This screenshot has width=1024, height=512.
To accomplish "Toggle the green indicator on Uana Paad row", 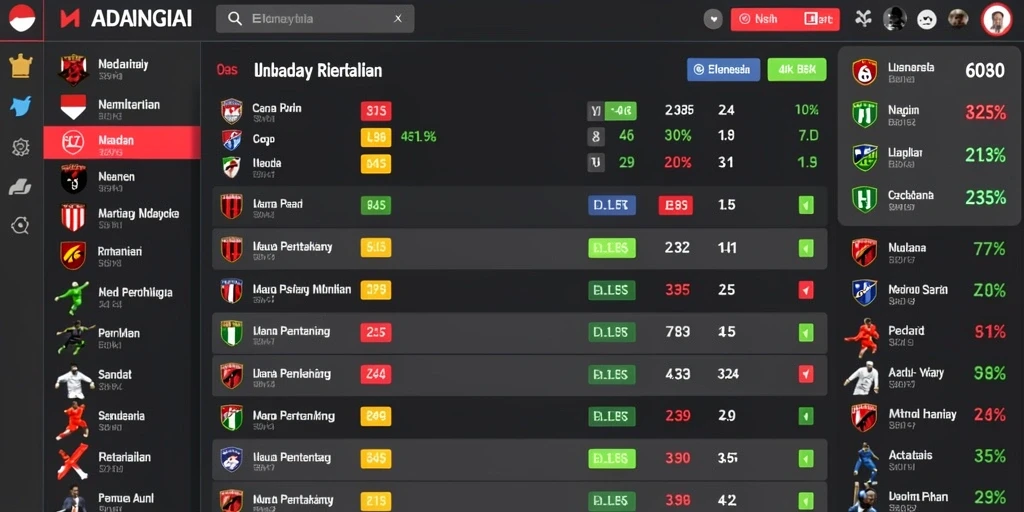I will pyautogui.click(x=806, y=206).
